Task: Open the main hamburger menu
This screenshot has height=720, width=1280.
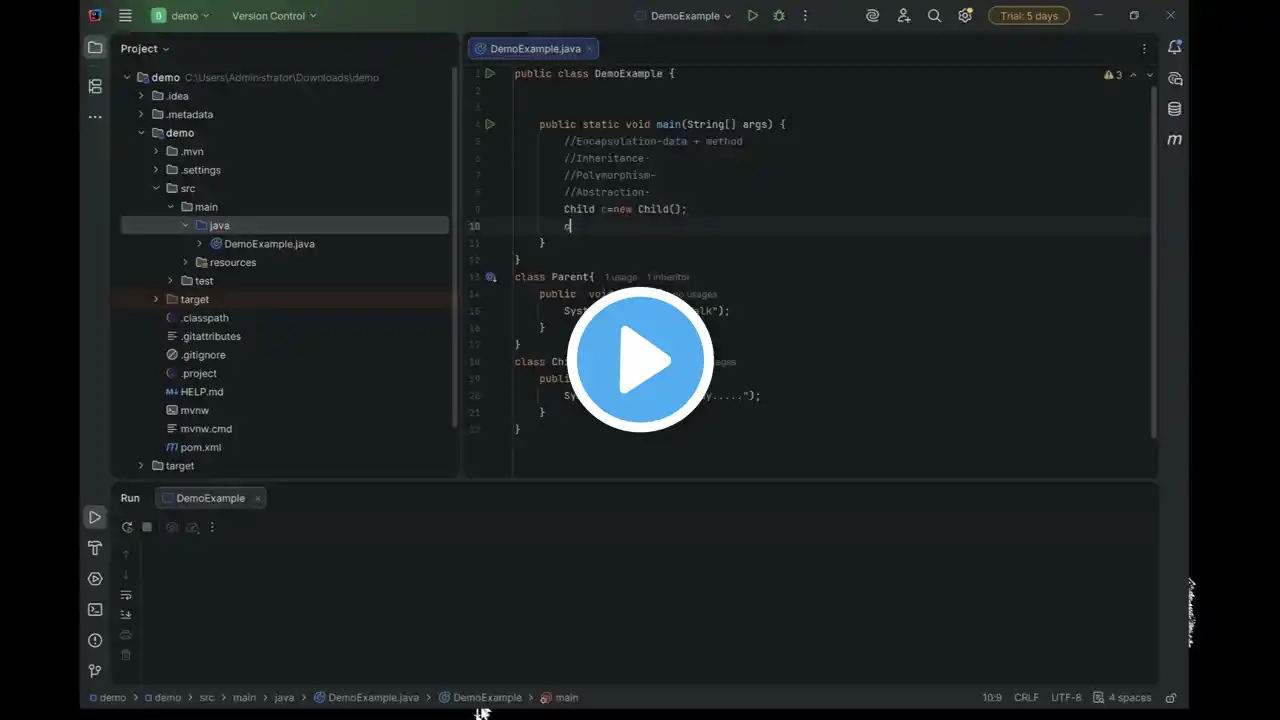Action: pyautogui.click(x=125, y=16)
